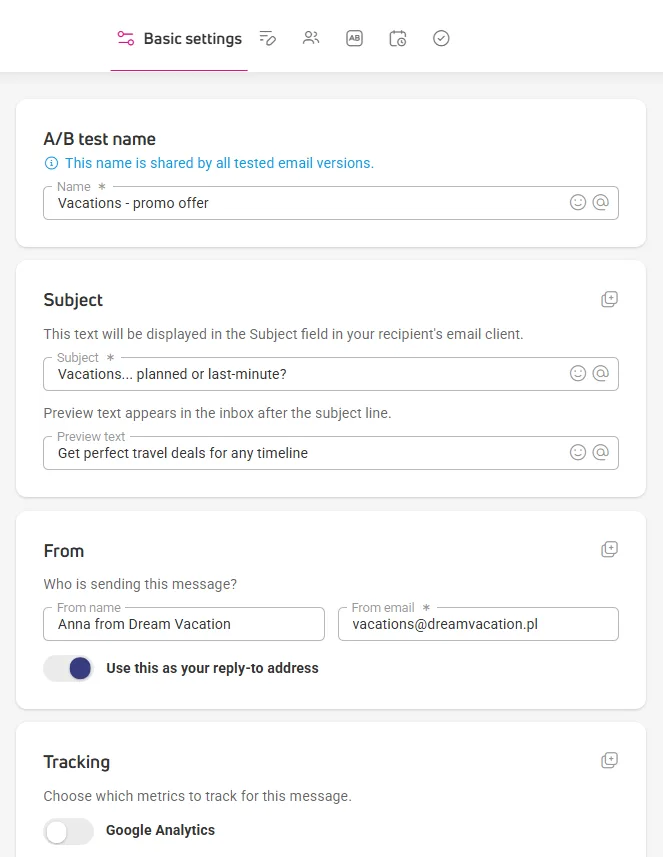Screen dimensions: 663x857
Task: Enable Google Analytics tracking
Action: 69,831
